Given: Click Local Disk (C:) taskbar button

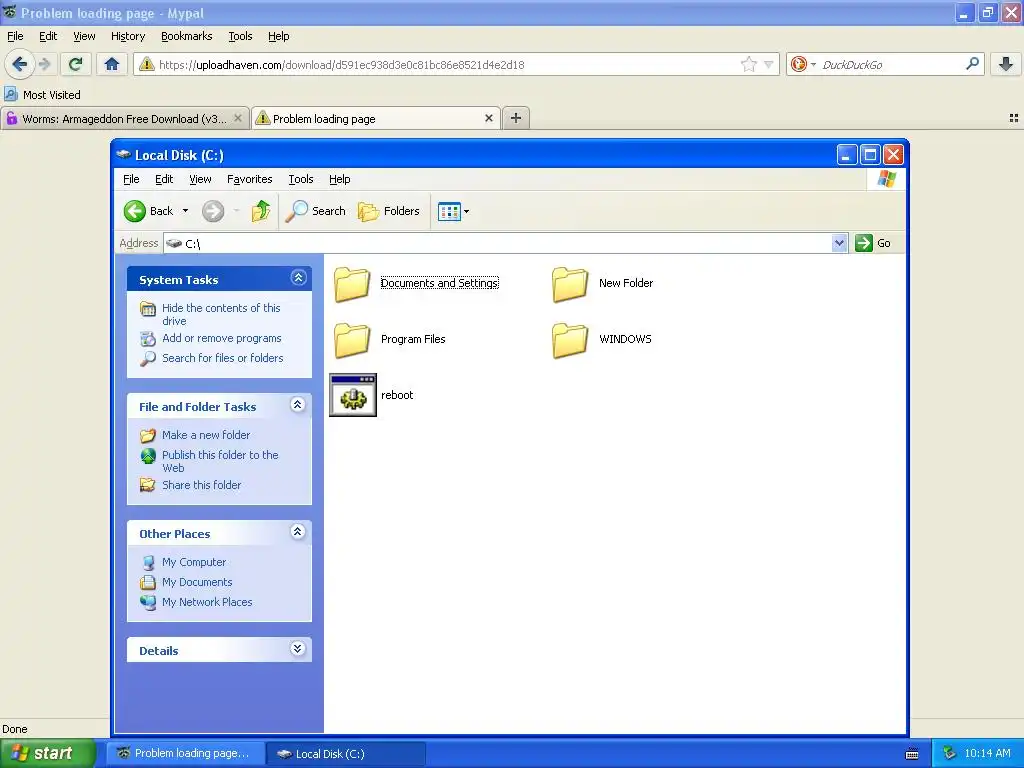Looking at the screenshot, I should click(346, 753).
